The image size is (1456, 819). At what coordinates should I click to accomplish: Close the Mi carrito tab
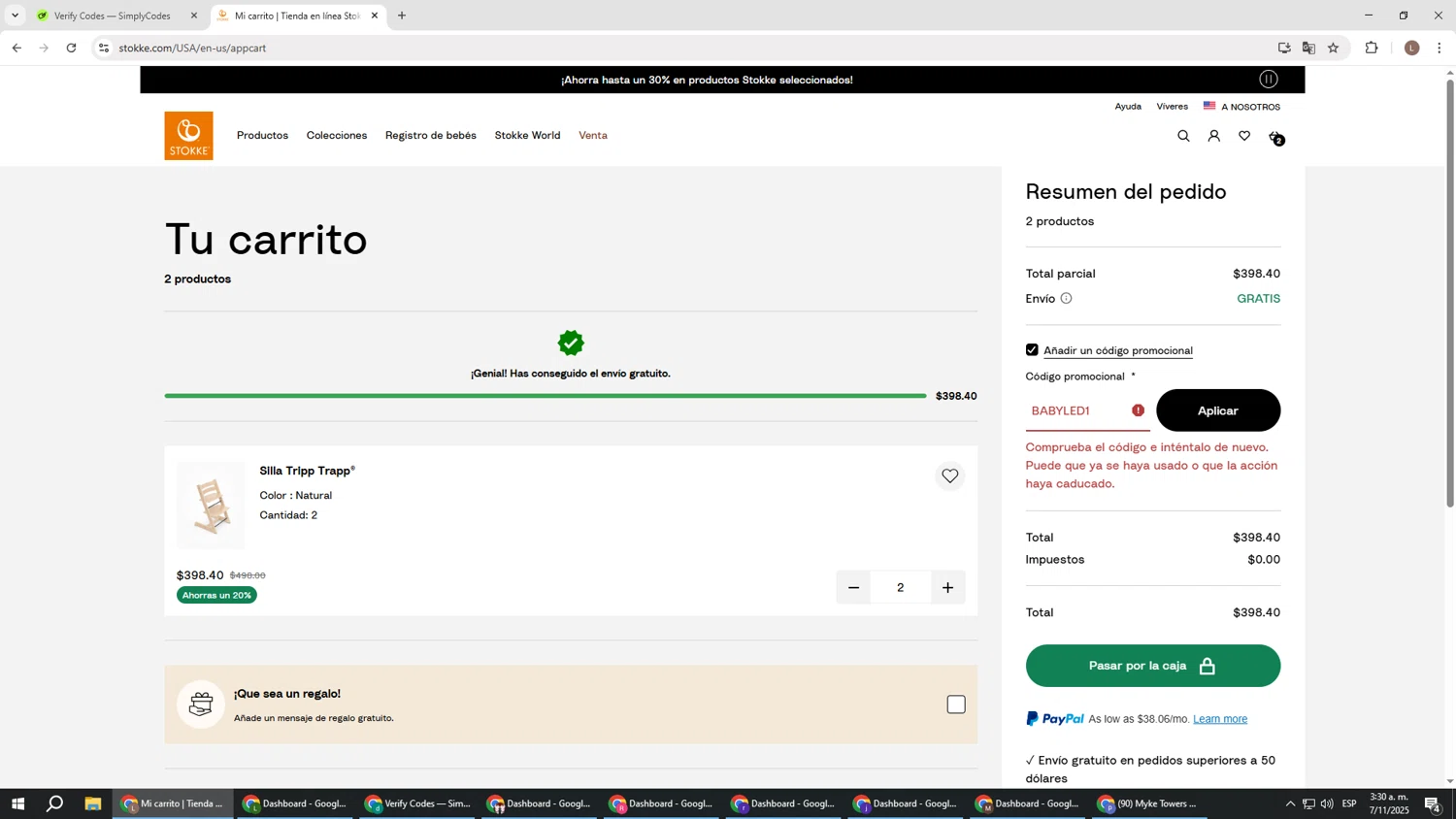pos(375,16)
